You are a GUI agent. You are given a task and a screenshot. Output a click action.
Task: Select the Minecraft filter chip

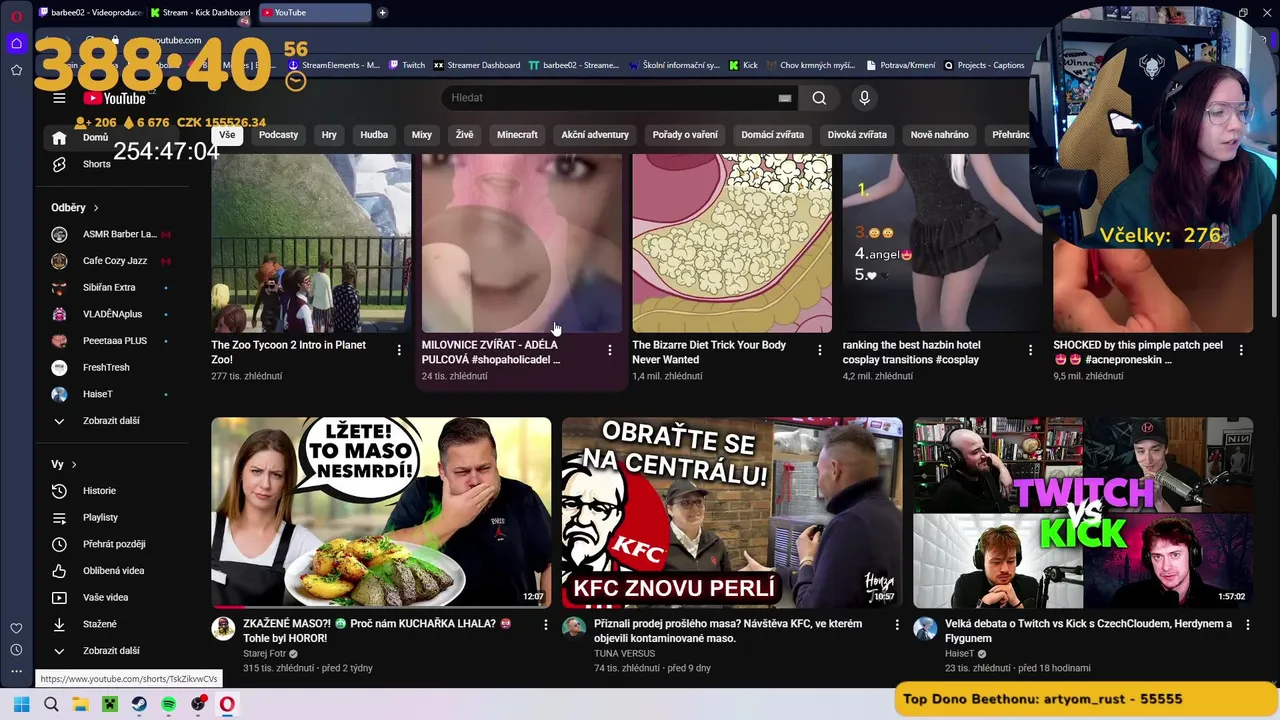coord(517,135)
